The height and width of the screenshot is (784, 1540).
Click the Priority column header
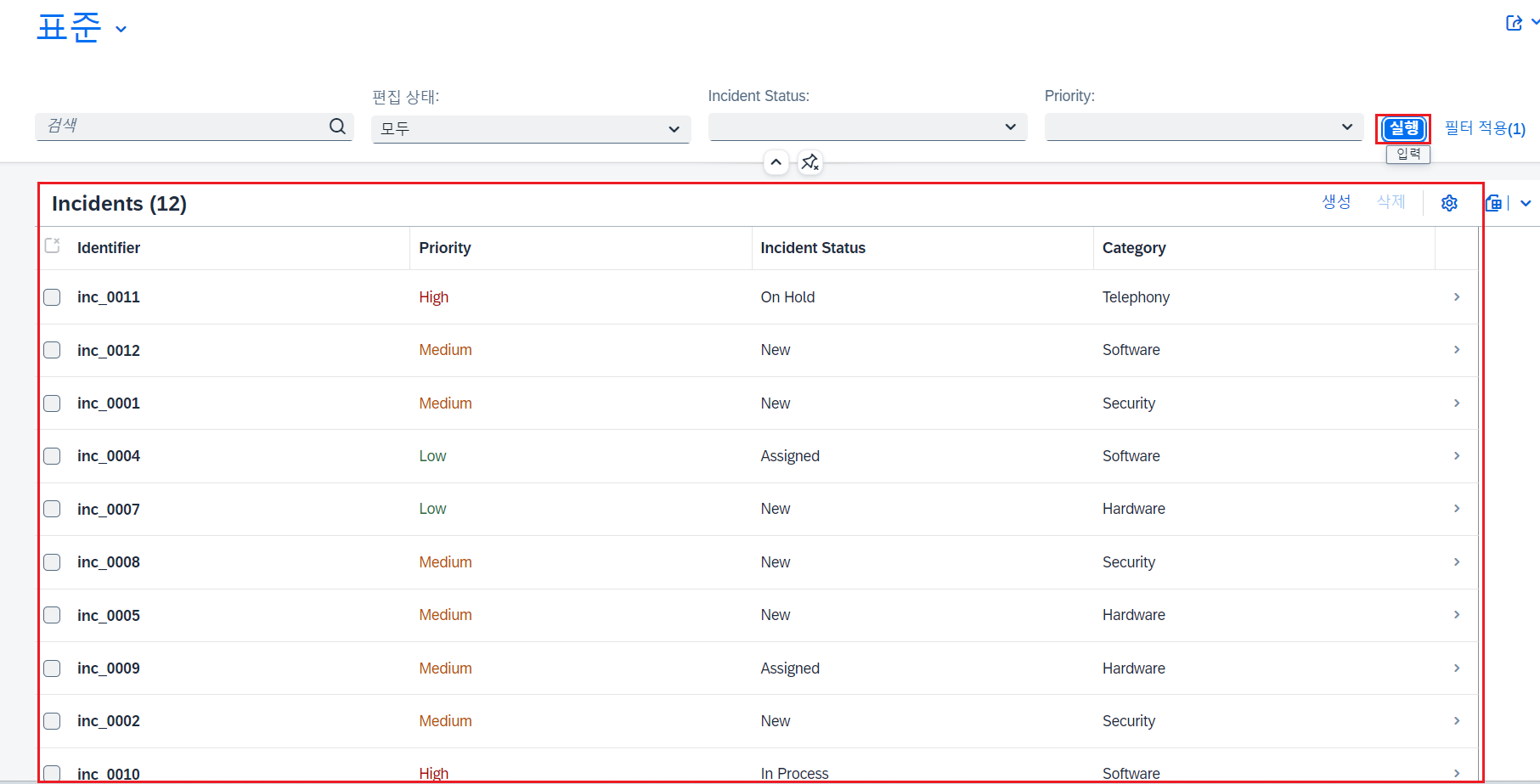click(445, 248)
